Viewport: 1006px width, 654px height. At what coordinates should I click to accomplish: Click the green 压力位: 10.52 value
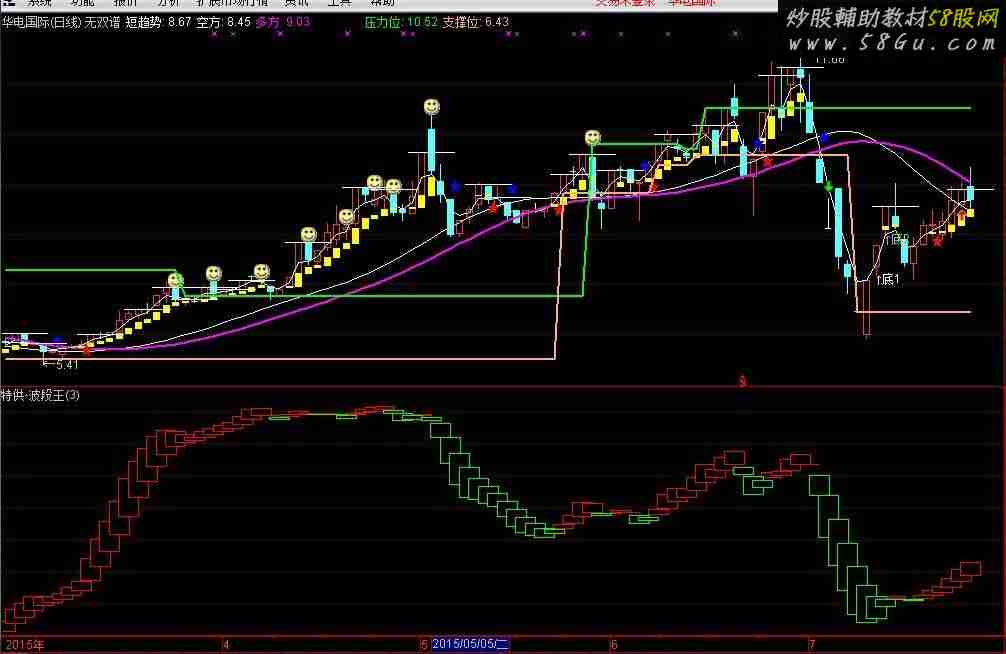(401, 22)
